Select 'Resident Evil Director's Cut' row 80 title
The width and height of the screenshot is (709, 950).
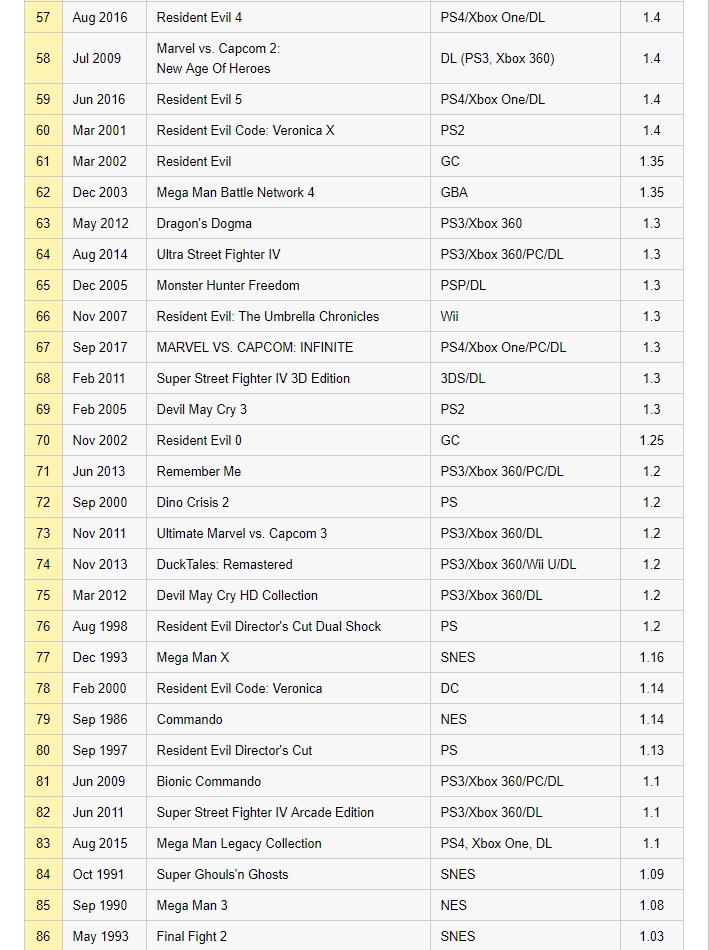234,750
